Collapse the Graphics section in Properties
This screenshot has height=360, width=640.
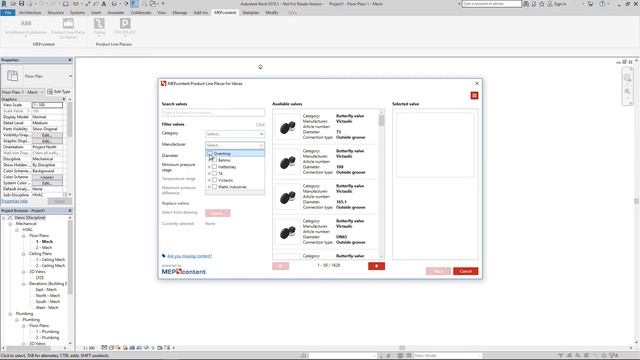[x=64, y=99]
